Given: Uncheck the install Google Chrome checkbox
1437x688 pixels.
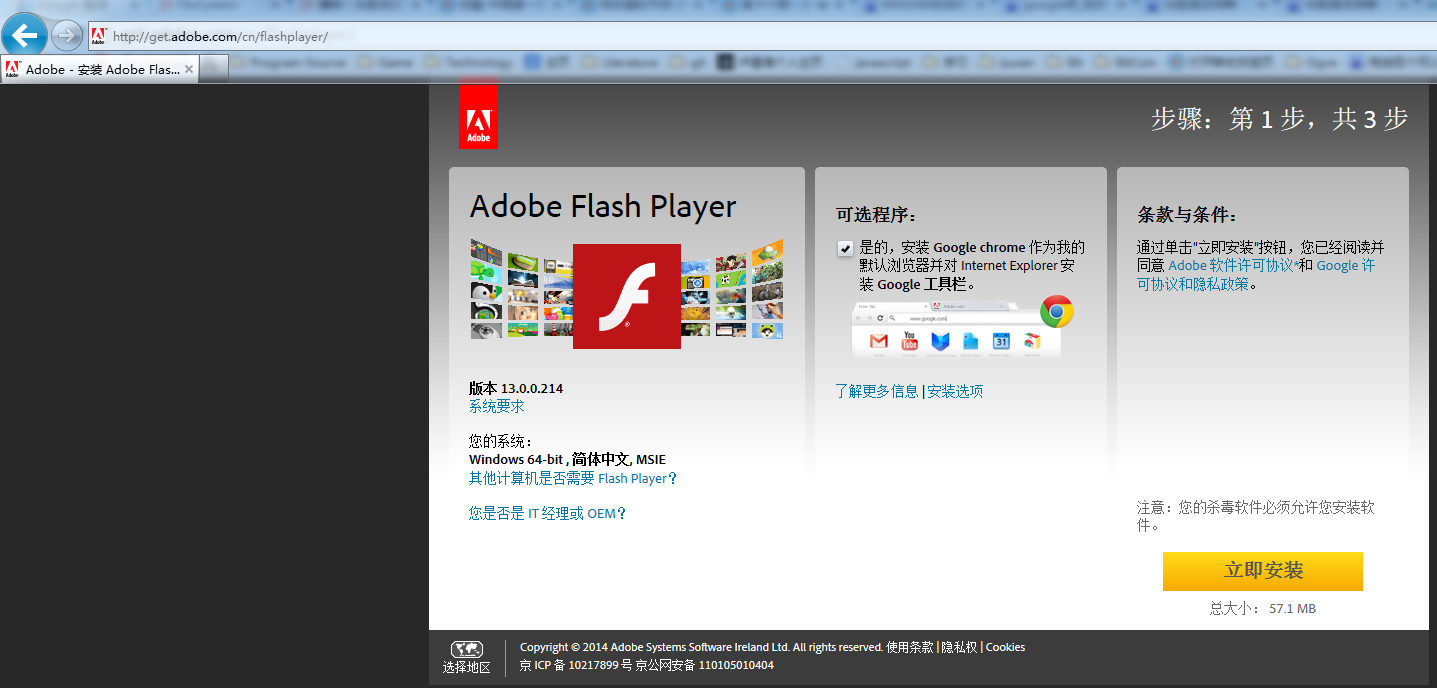Looking at the screenshot, I should click(846, 248).
